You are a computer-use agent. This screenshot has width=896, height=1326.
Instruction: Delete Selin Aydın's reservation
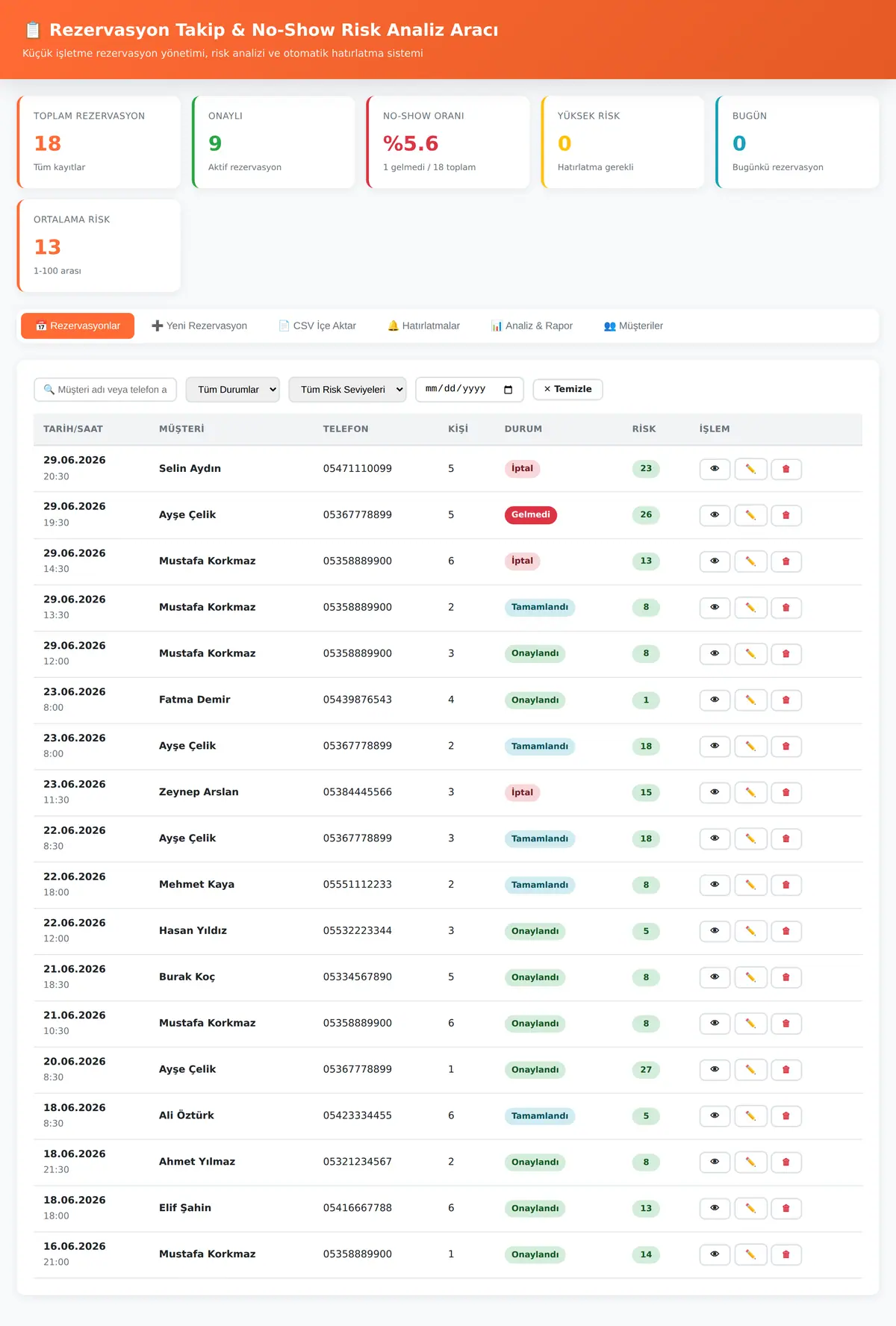point(786,469)
